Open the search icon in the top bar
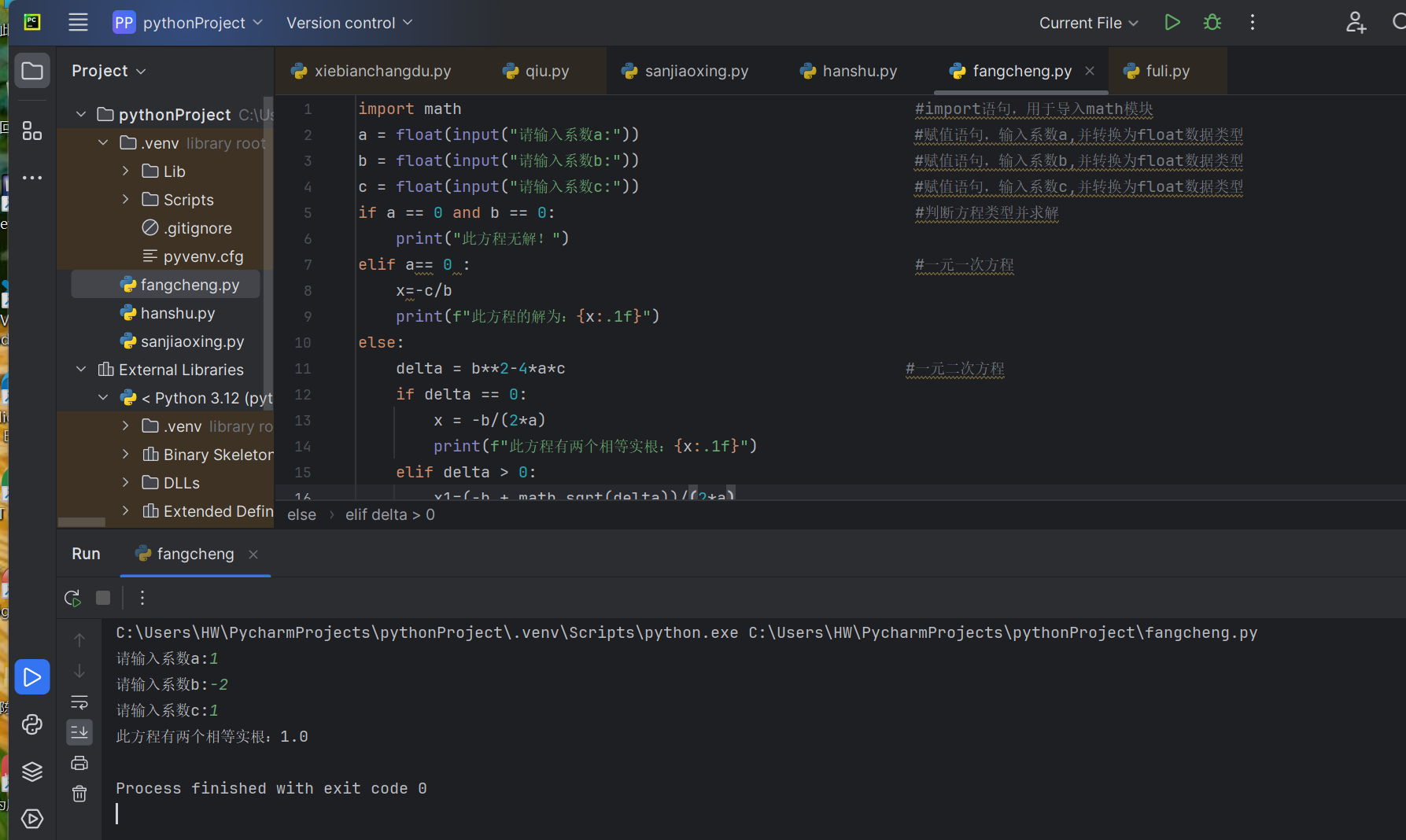This screenshot has height=840, width=1406. [x=1401, y=22]
